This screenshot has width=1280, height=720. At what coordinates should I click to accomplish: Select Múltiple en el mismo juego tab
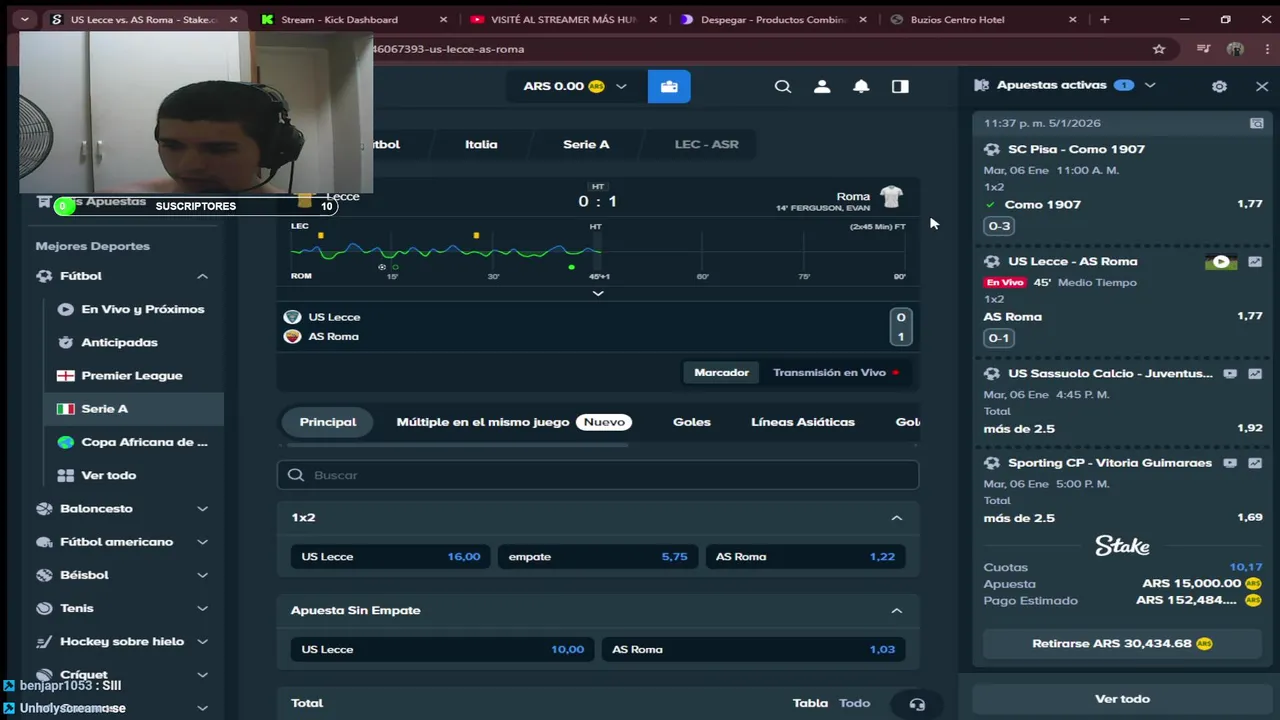point(514,422)
